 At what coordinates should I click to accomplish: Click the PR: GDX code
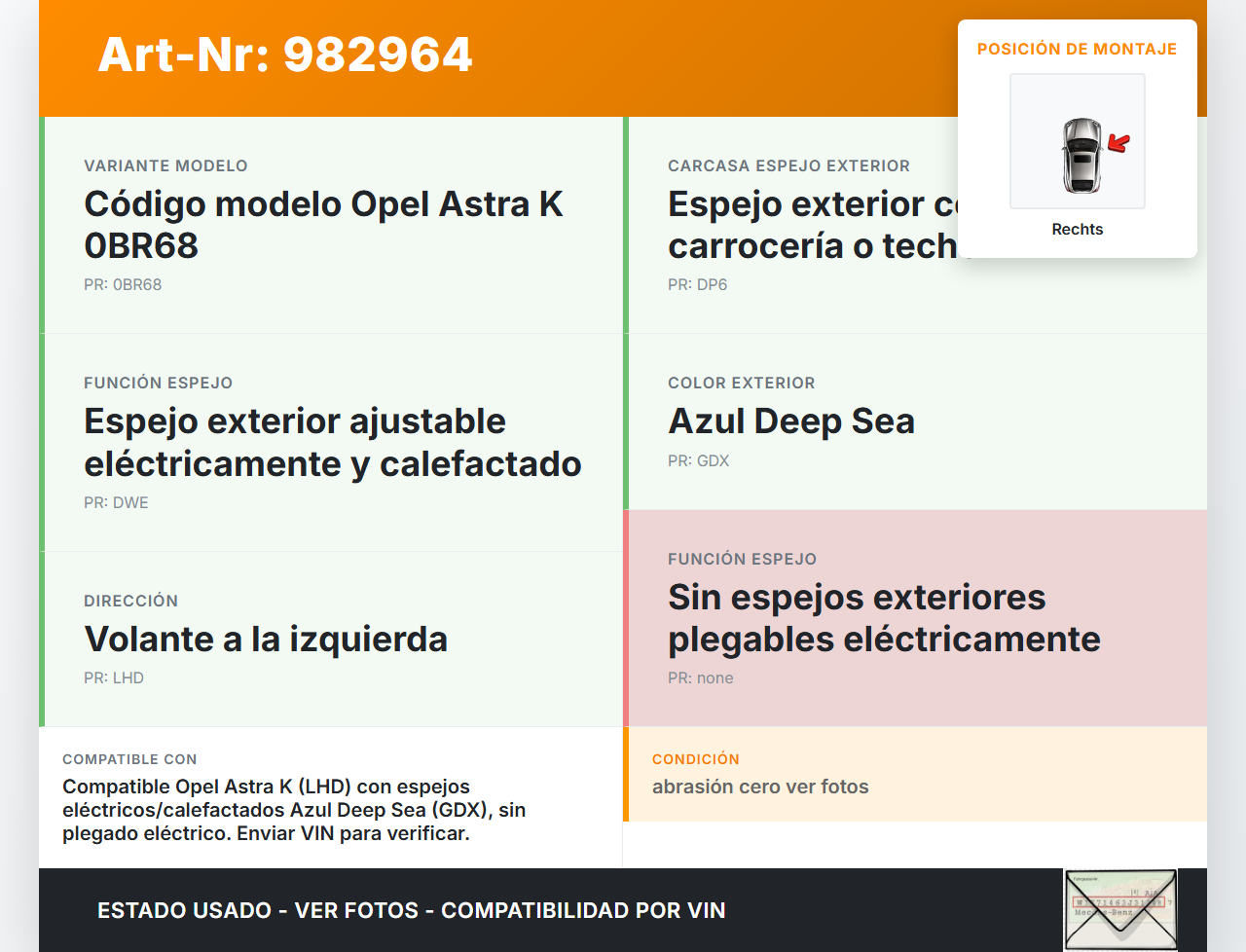coord(698,461)
